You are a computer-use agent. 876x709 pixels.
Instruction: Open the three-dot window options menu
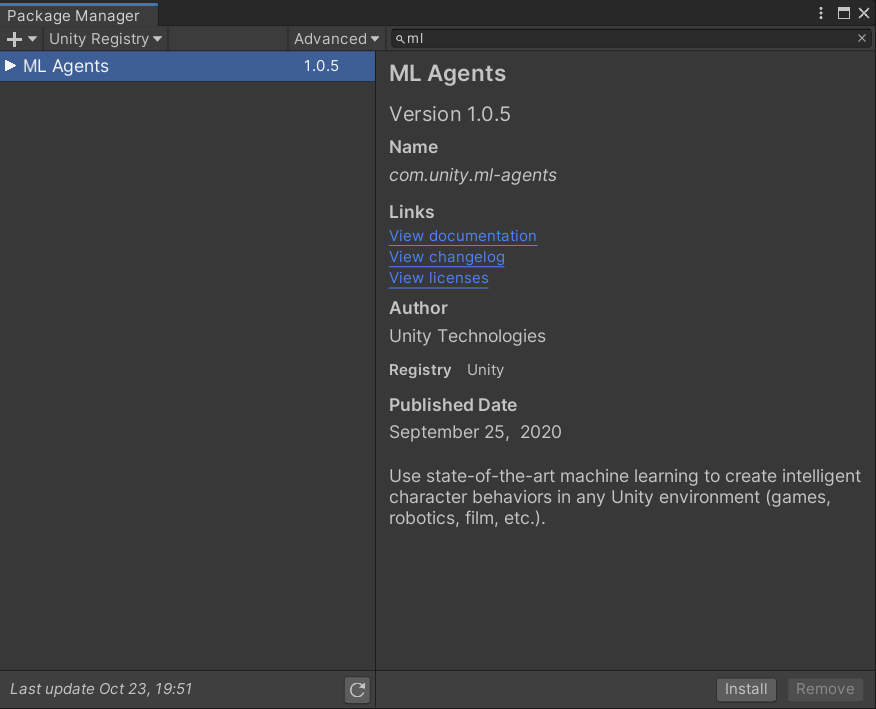(x=821, y=13)
